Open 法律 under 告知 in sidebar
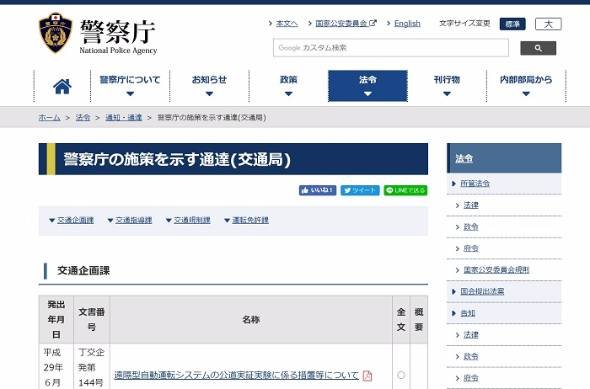 (x=471, y=335)
